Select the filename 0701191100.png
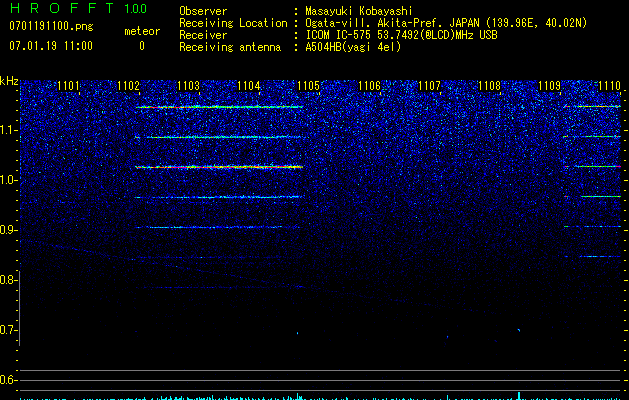The height and width of the screenshot is (400, 629). click(x=51, y=26)
